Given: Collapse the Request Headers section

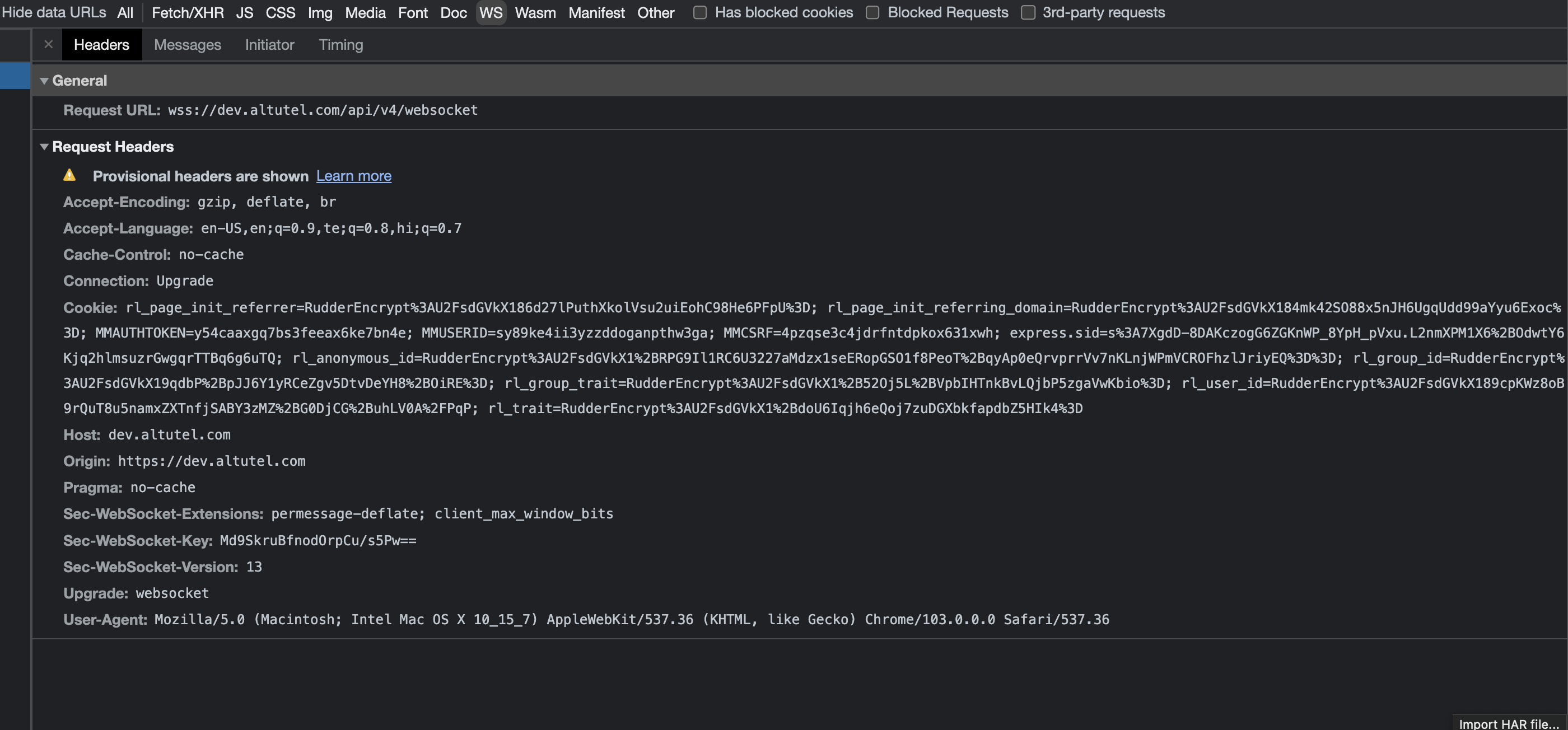Looking at the screenshot, I should (44, 146).
